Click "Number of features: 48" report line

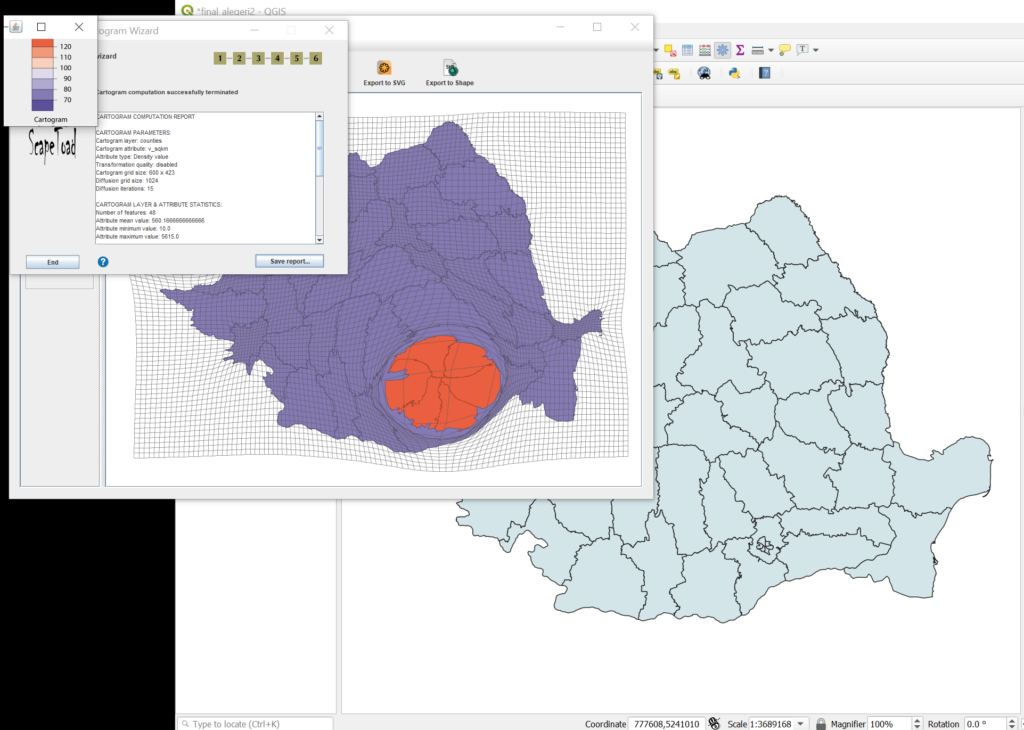point(125,212)
